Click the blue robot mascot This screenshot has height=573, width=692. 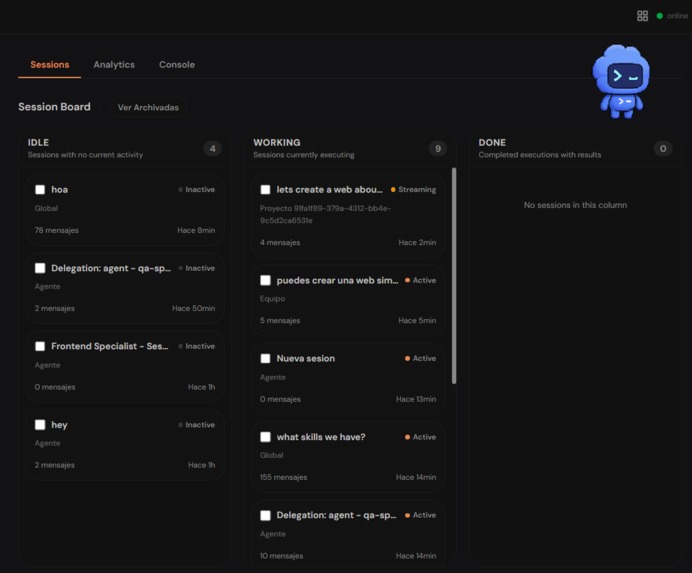[621, 81]
